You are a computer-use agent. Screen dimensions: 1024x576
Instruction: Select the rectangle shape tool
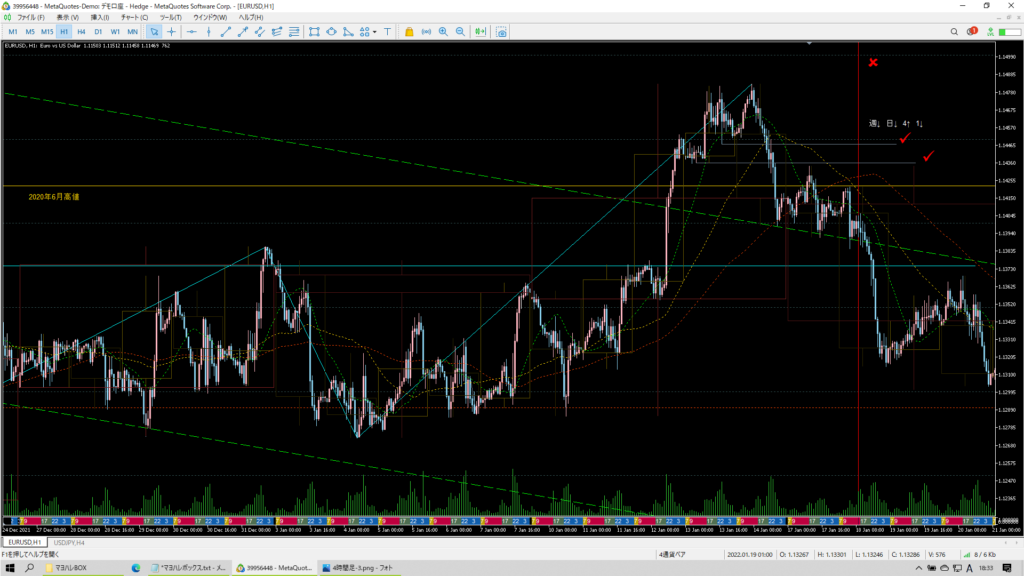(x=314, y=32)
